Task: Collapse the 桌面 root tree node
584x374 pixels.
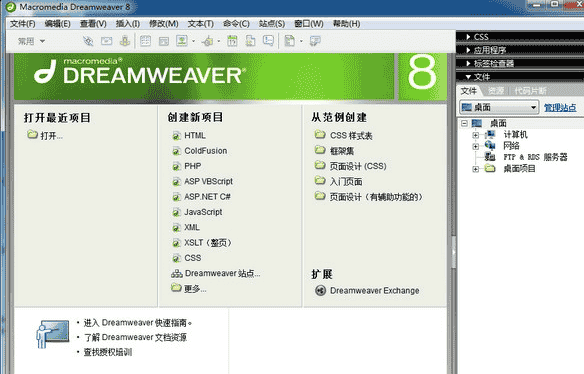Action: pos(464,123)
